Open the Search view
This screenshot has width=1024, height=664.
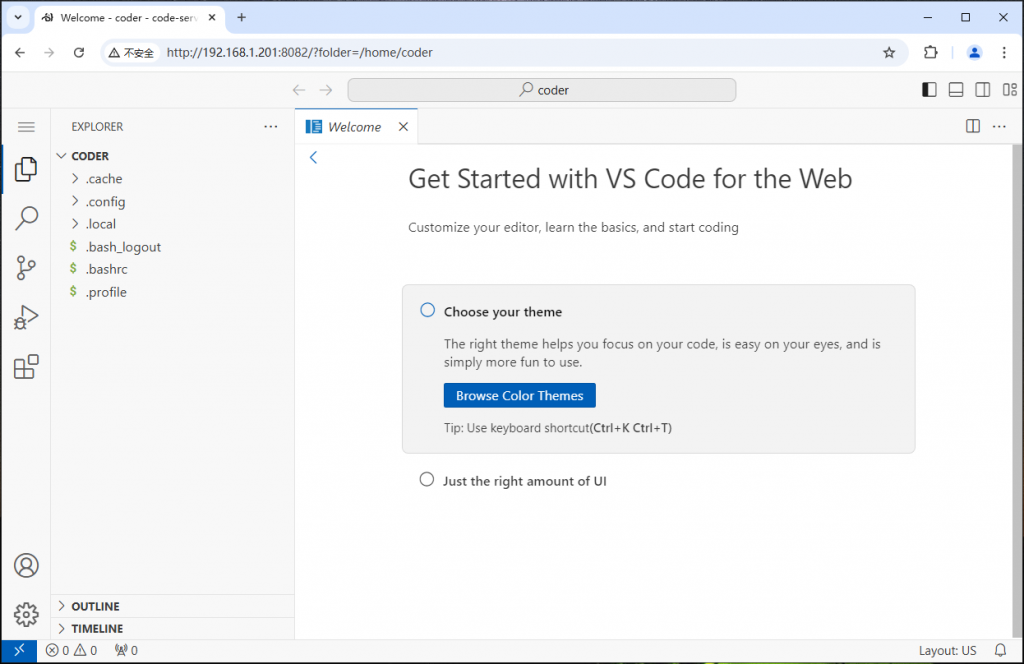(25, 217)
